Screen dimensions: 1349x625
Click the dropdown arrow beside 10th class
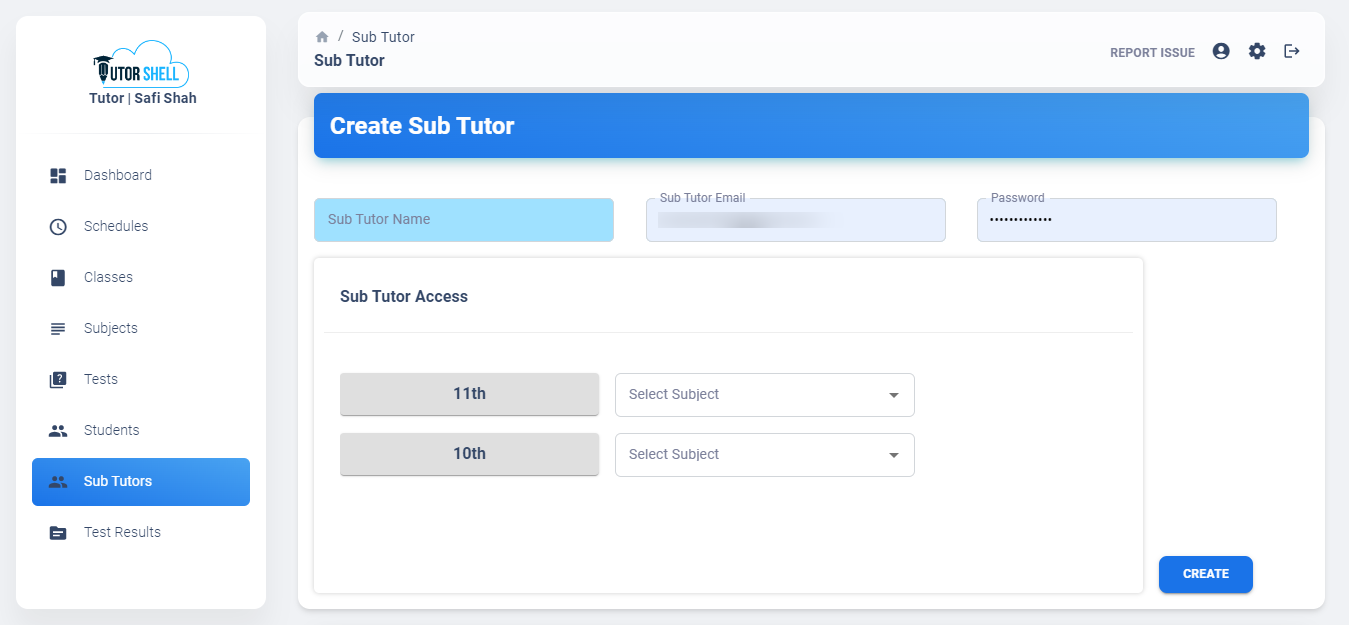894,455
